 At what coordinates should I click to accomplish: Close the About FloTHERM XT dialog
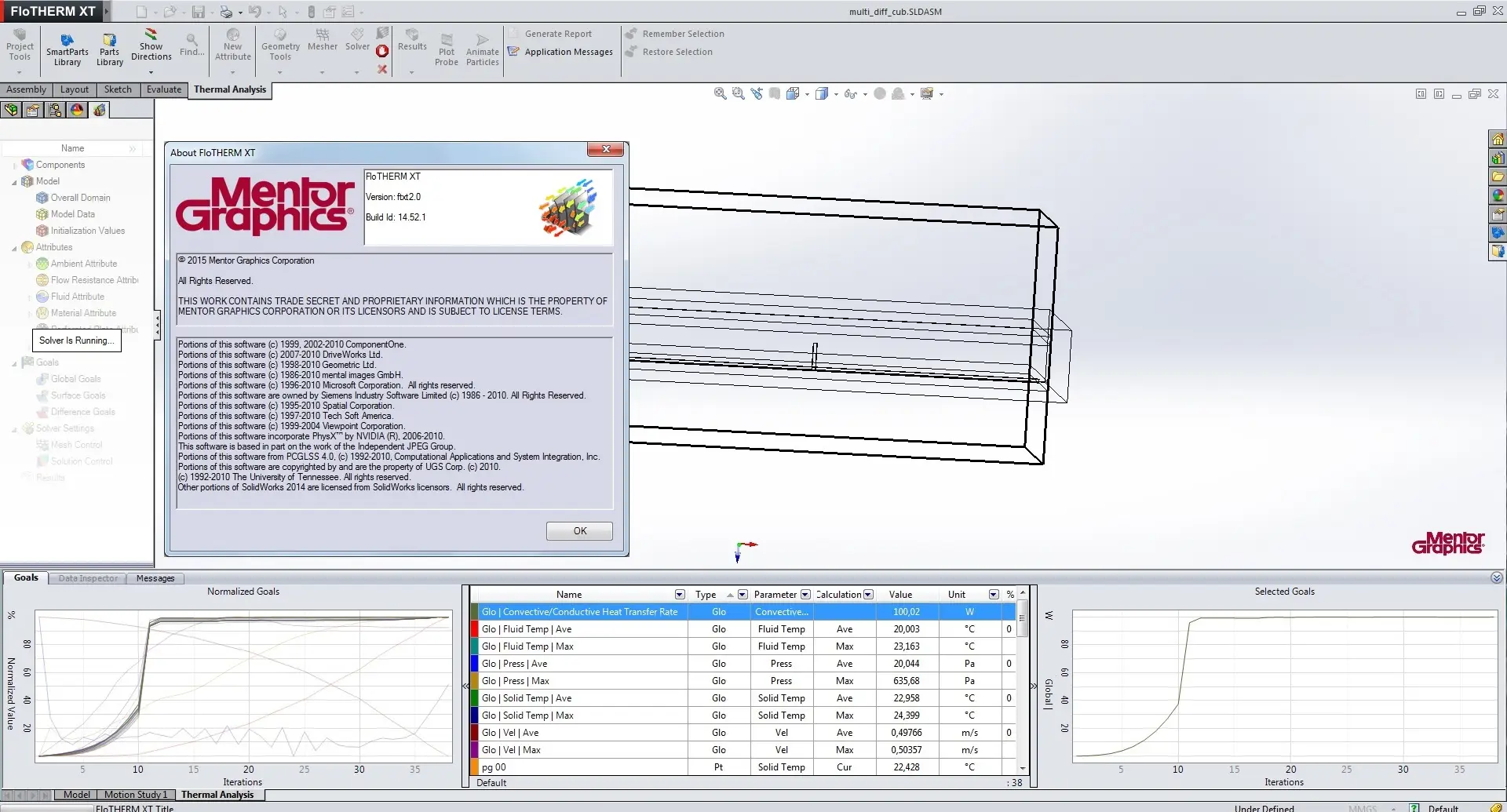[605, 149]
